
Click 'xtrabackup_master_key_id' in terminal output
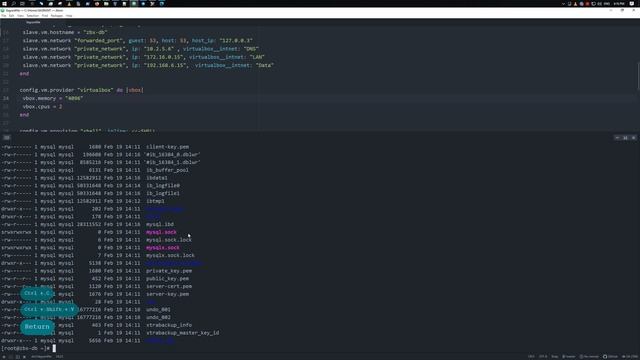(182, 333)
